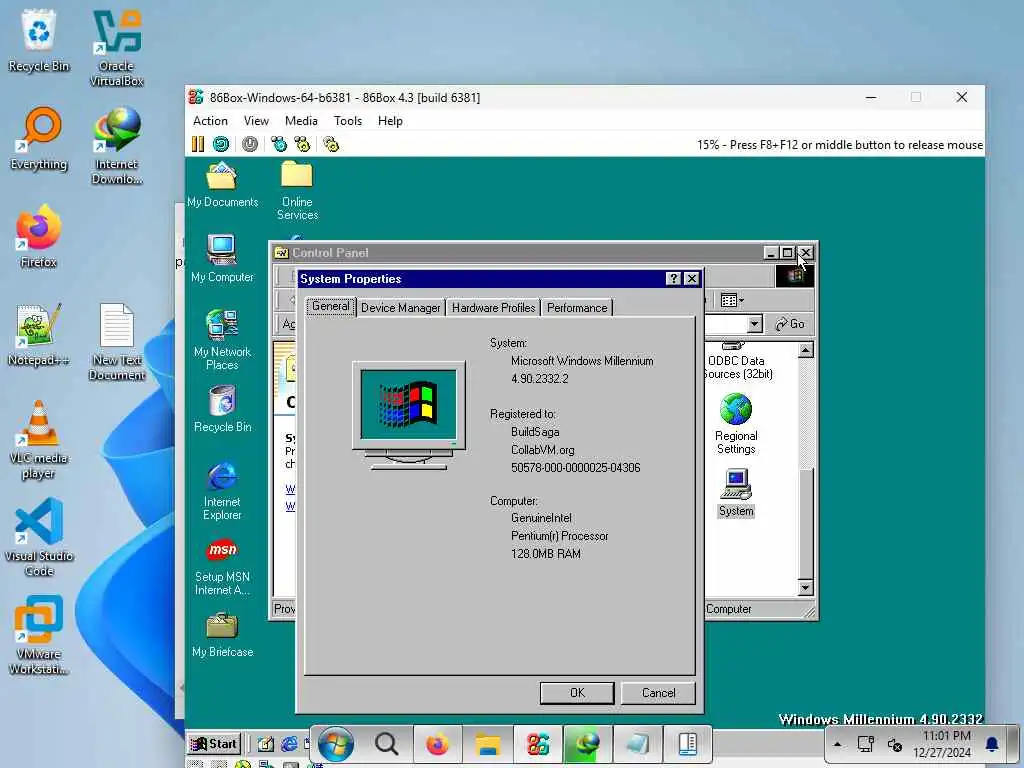The image size is (1024, 768).
Task: Open Oracle VirtualBox host desktop icon
Action: point(116,48)
